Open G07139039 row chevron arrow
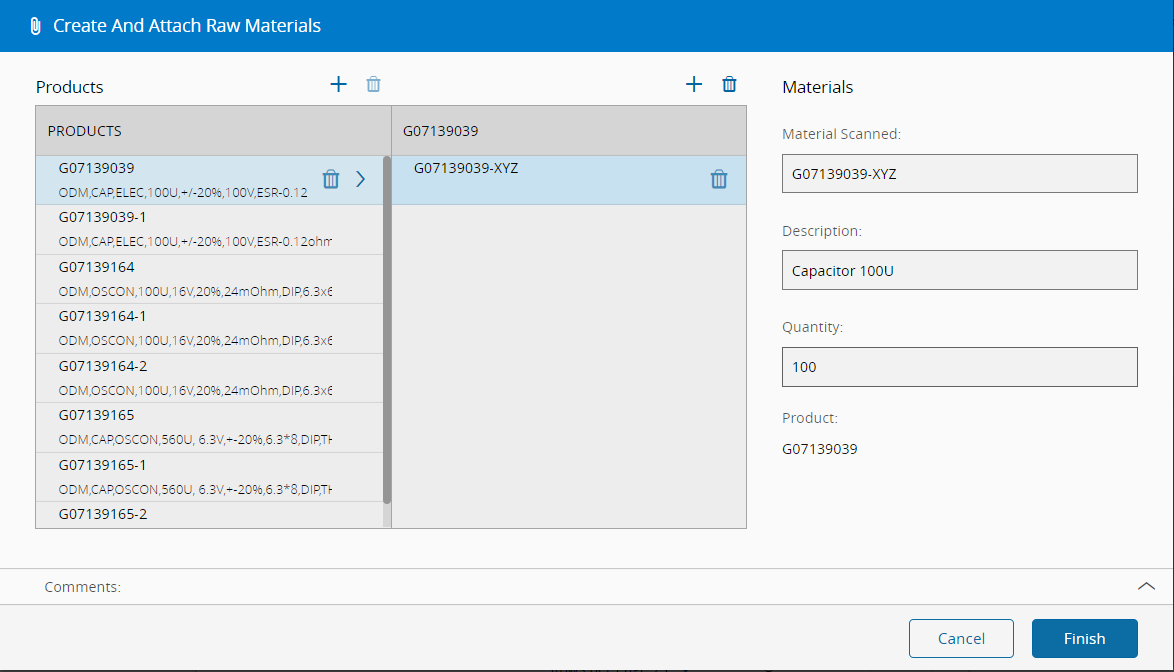The image size is (1174, 672). pos(361,179)
